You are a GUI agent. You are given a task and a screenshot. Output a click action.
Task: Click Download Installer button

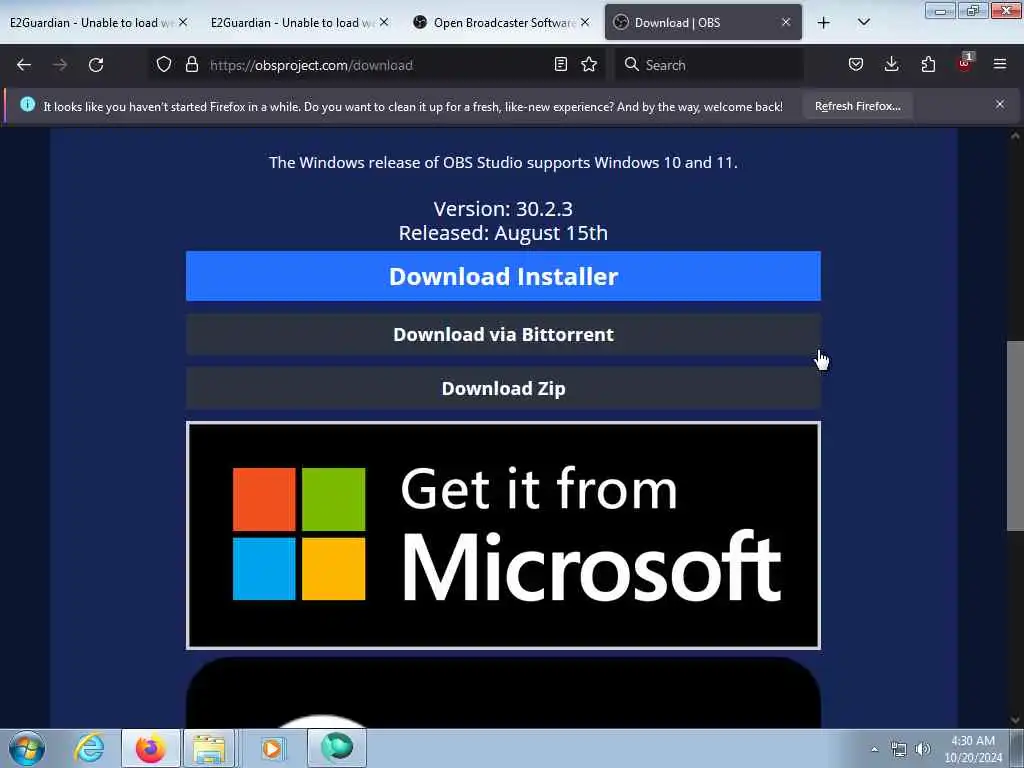[503, 276]
